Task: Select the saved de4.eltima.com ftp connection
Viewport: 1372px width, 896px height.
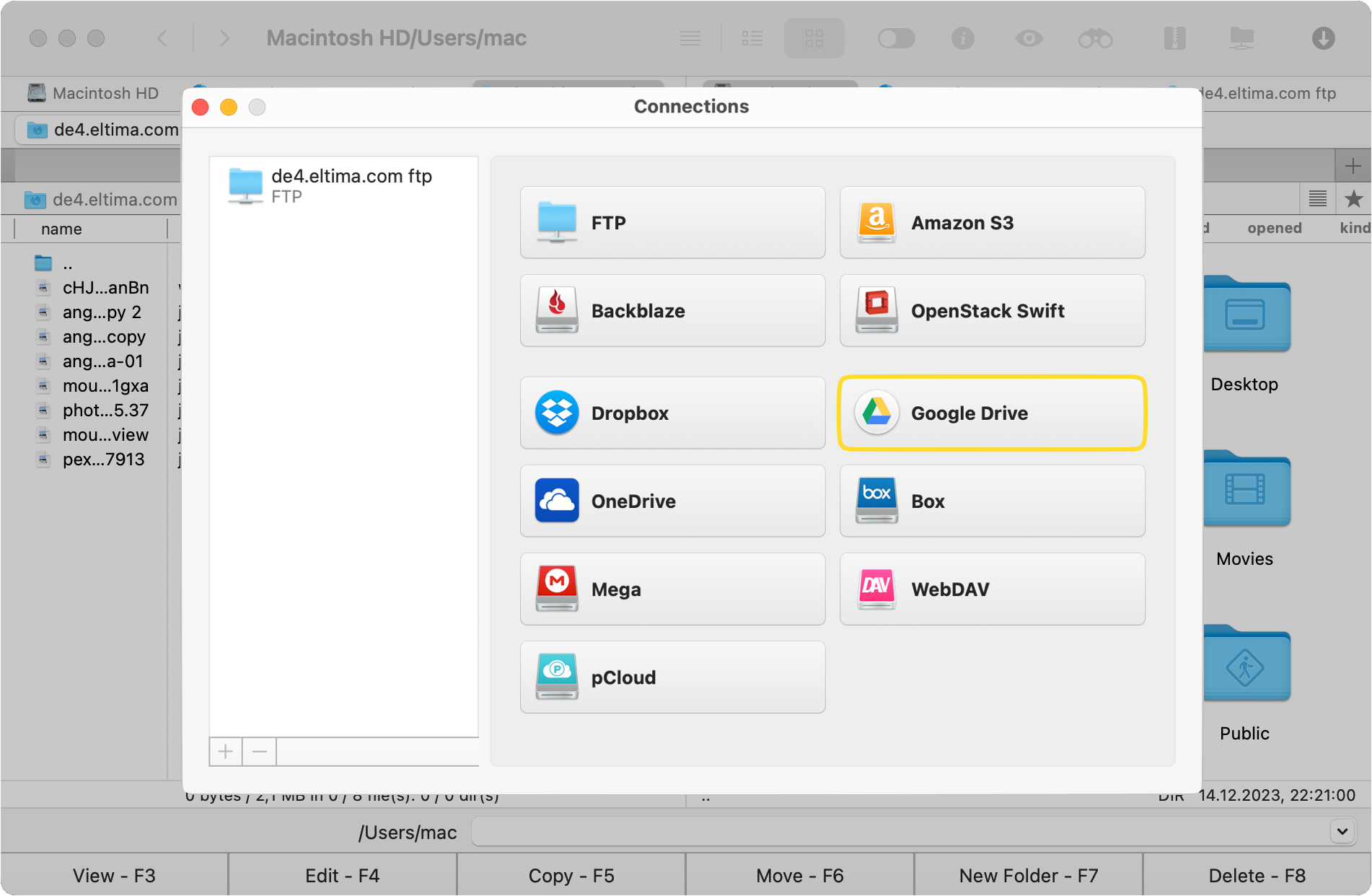Action: [343, 185]
